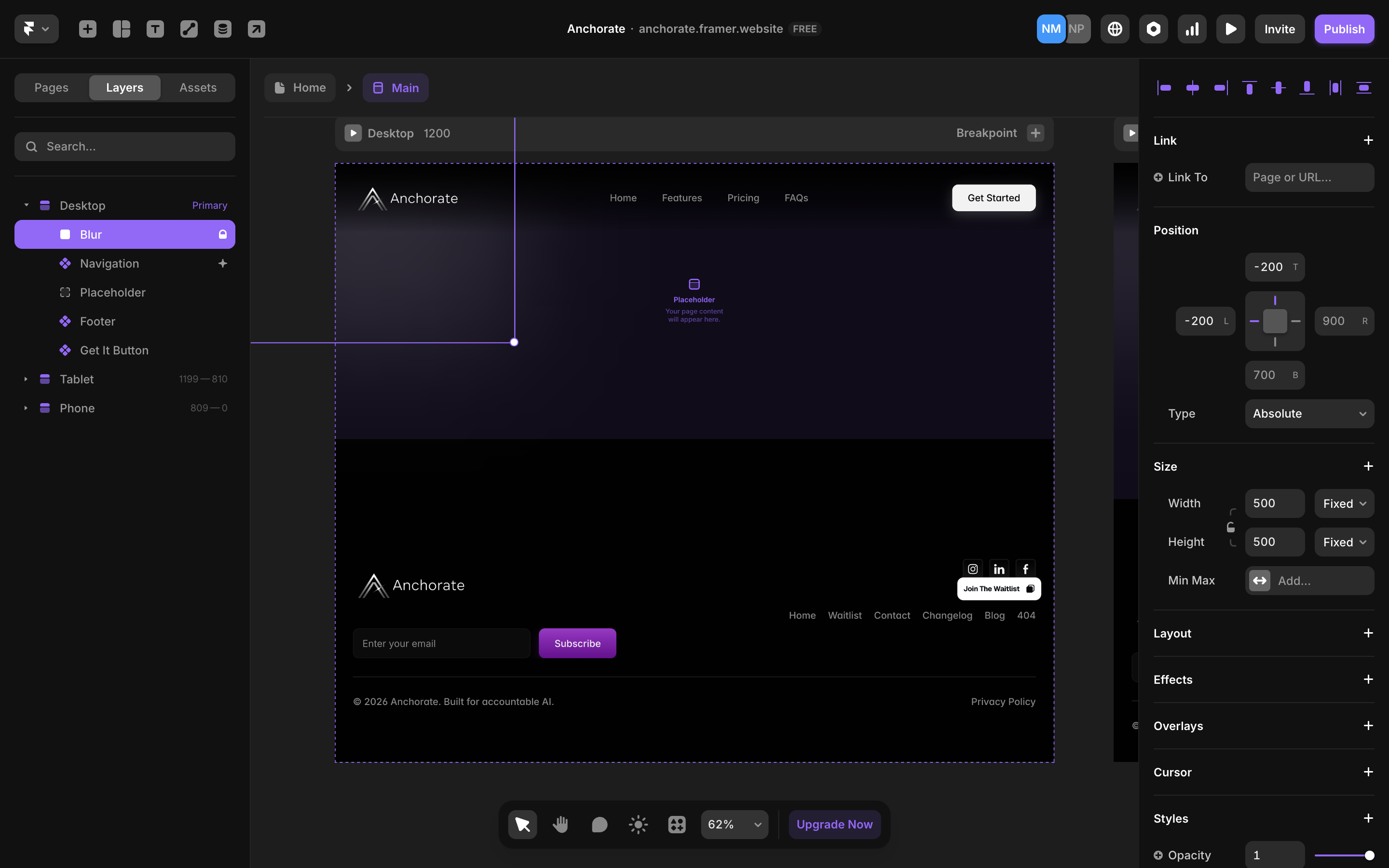Click the analytics bar chart icon
The height and width of the screenshot is (868, 1389).
click(x=1192, y=29)
